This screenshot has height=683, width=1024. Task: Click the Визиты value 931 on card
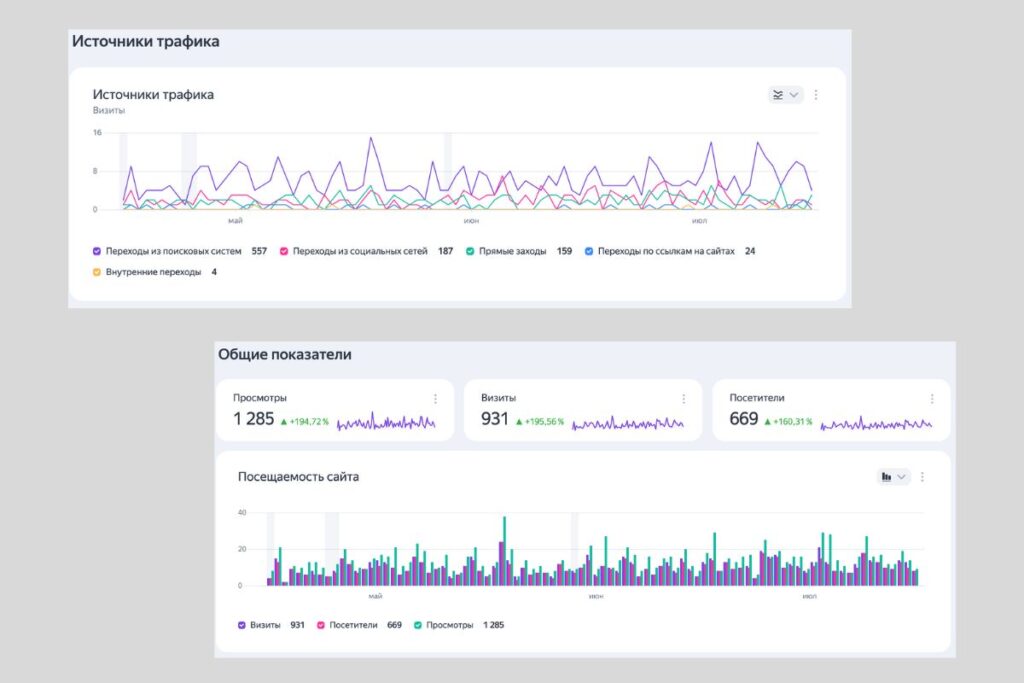[x=494, y=419]
